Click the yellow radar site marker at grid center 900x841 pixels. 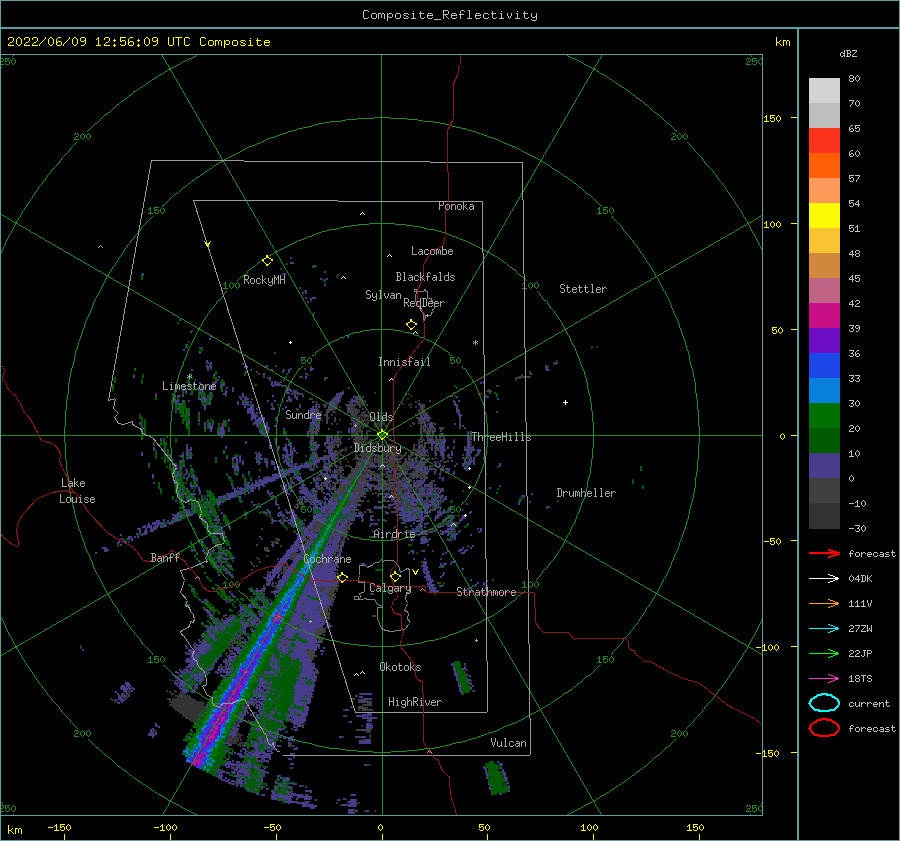click(382, 435)
